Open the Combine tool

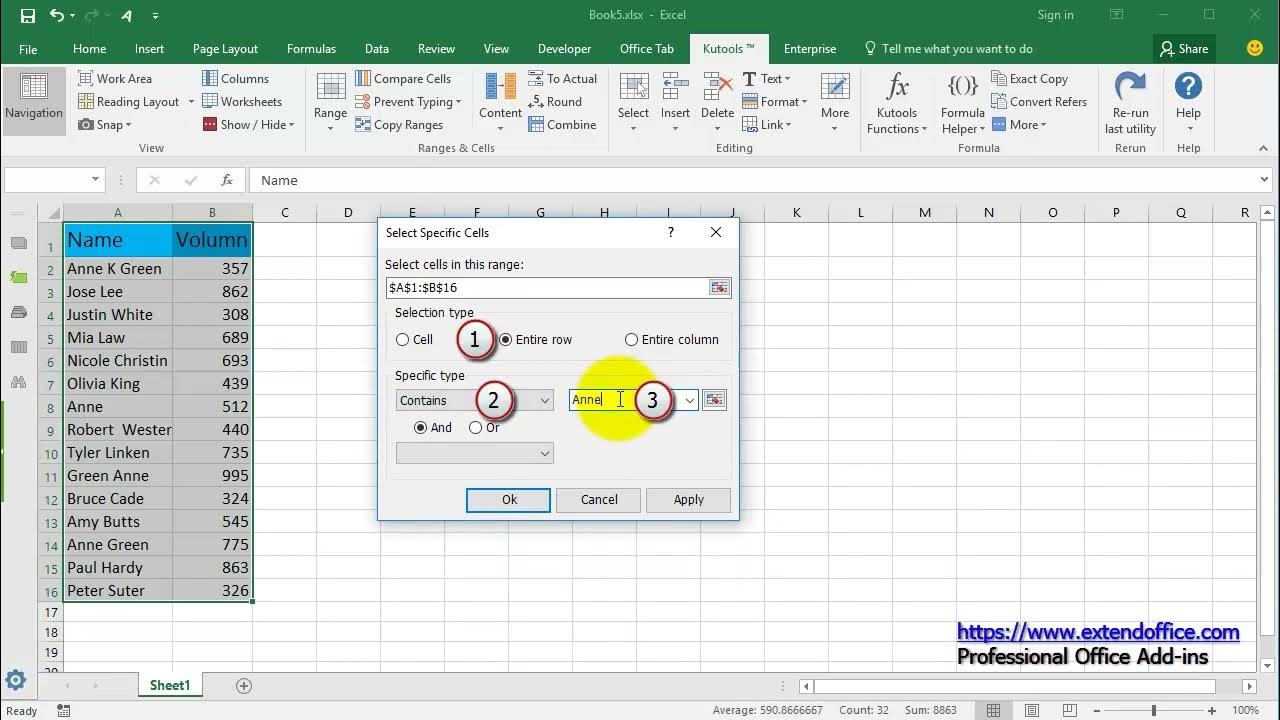click(x=562, y=124)
